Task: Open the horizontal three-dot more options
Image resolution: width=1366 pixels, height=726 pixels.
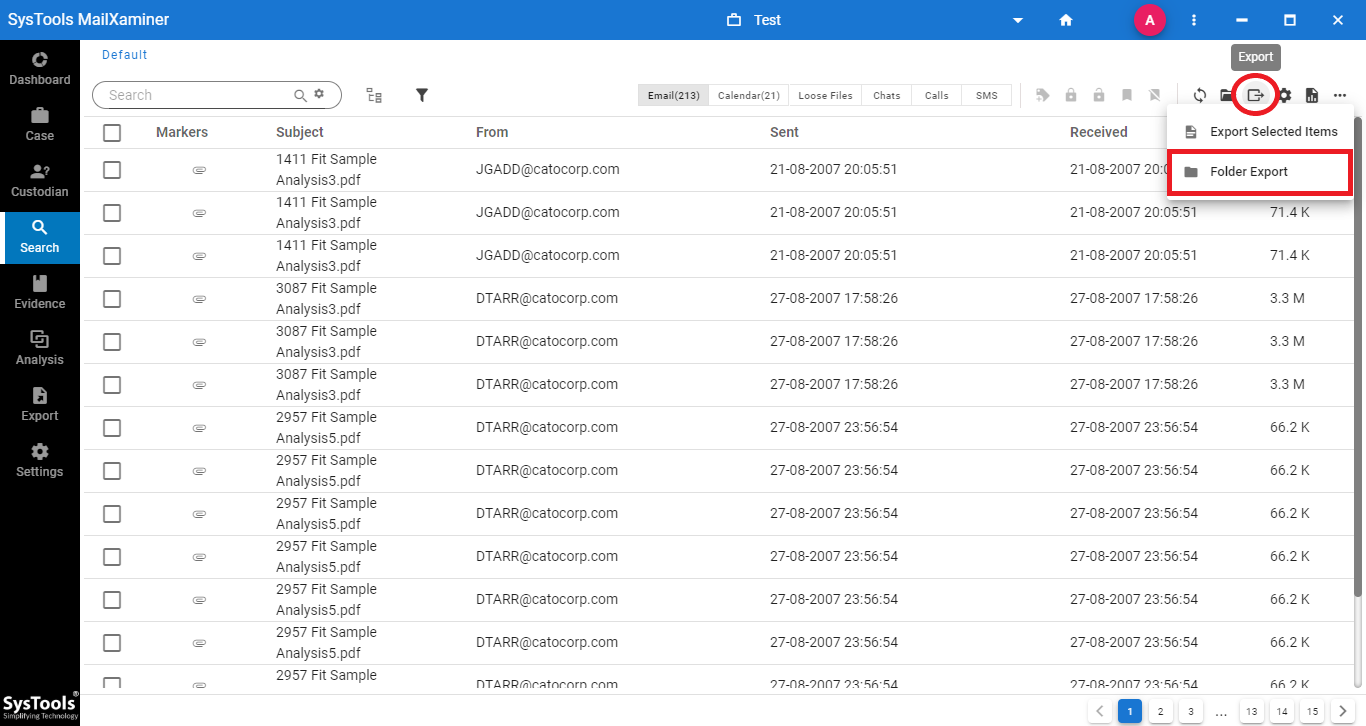Action: point(1340,95)
